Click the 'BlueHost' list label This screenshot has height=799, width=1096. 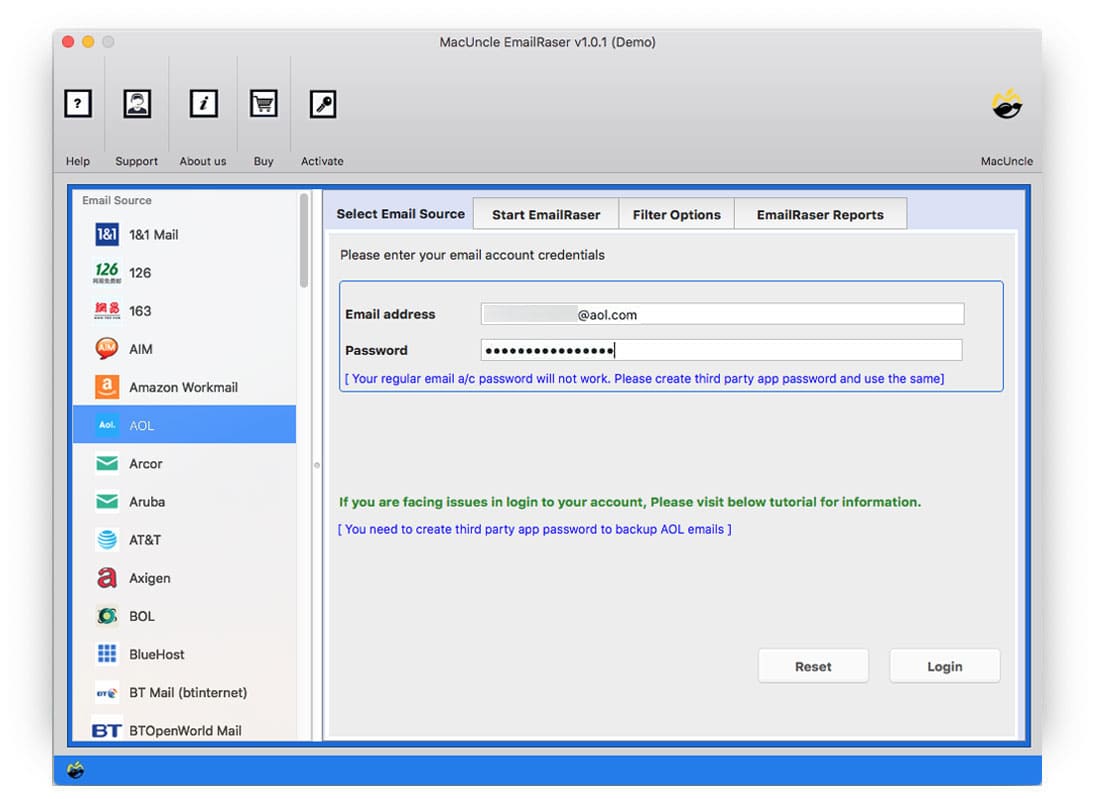pos(157,654)
